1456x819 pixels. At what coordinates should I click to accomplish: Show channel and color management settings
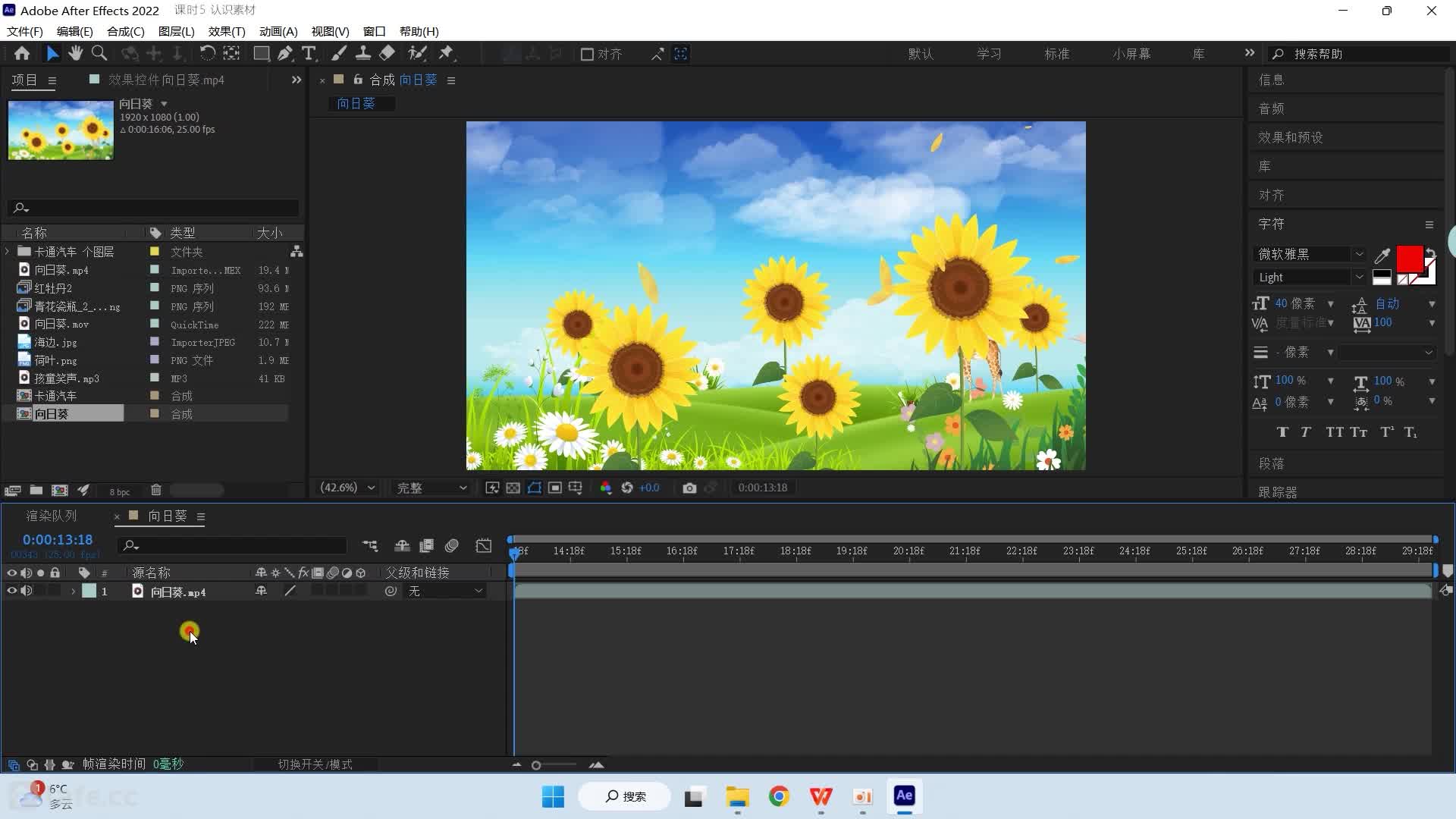tap(606, 488)
